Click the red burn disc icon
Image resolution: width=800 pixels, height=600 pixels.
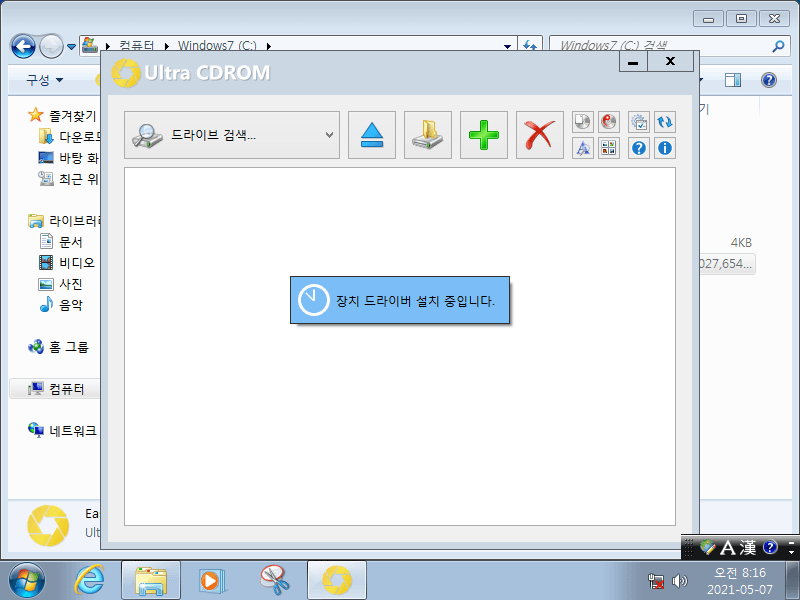click(x=609, y=122)
